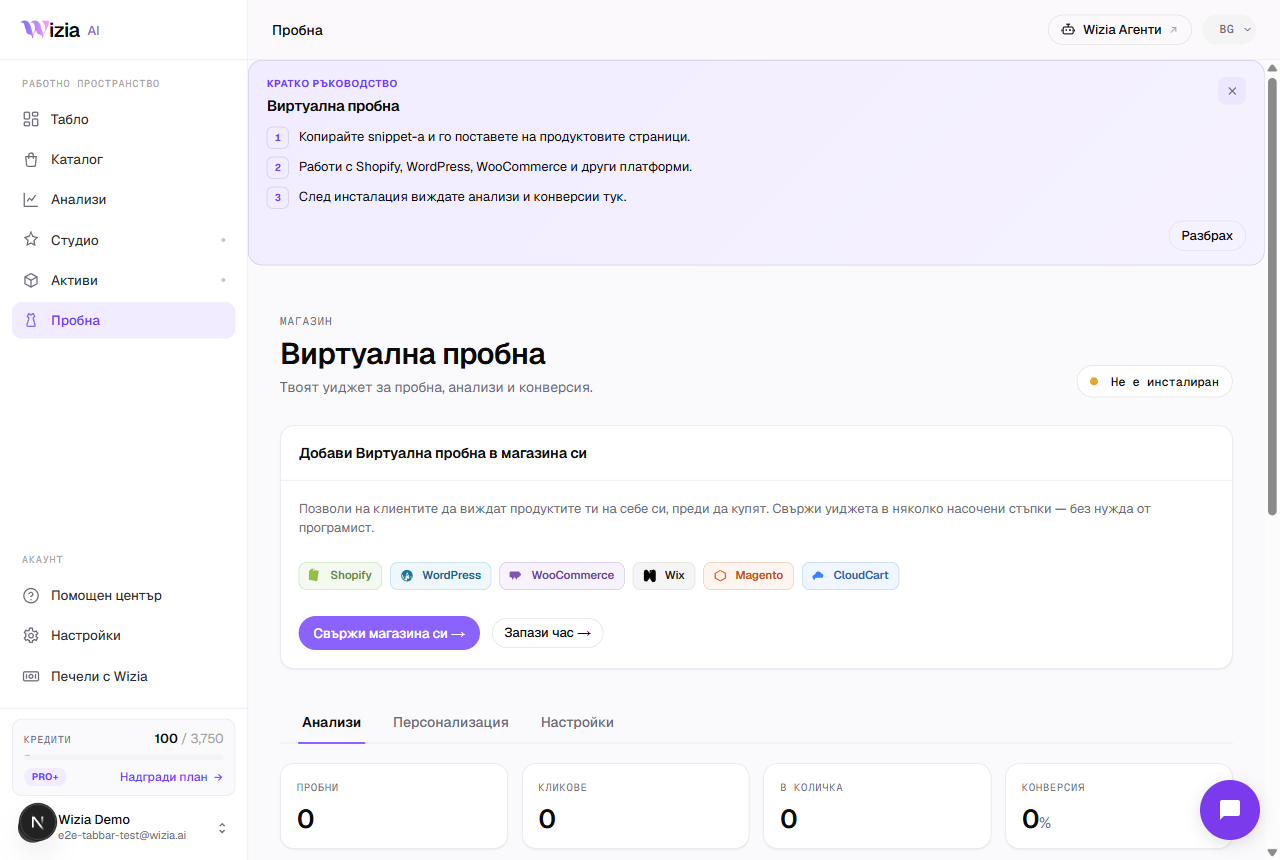Expand the Студио submenu dot
The width and height of the screenshot is (1280, 860).
[x=223, y=240]
